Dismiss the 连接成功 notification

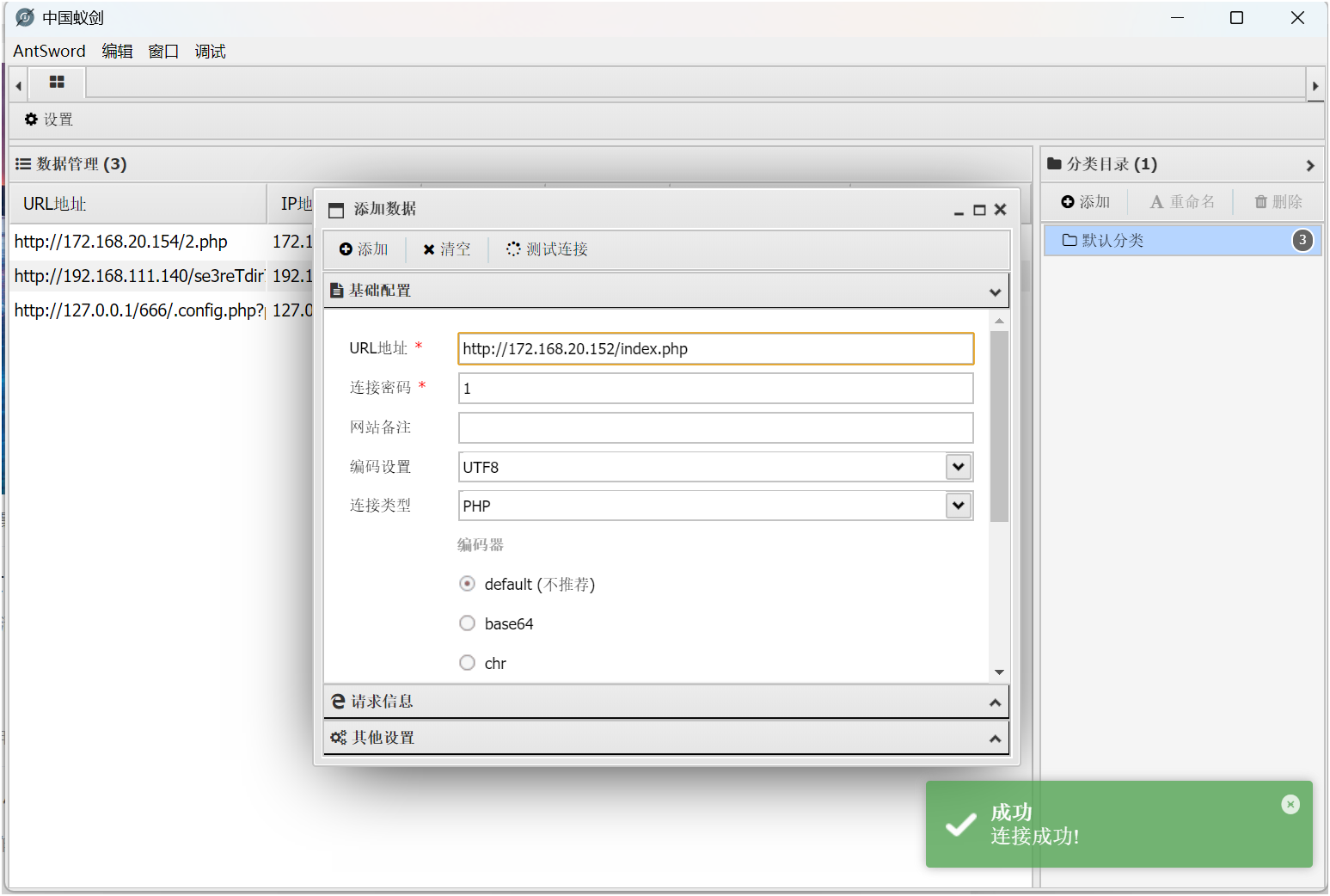1290,804
